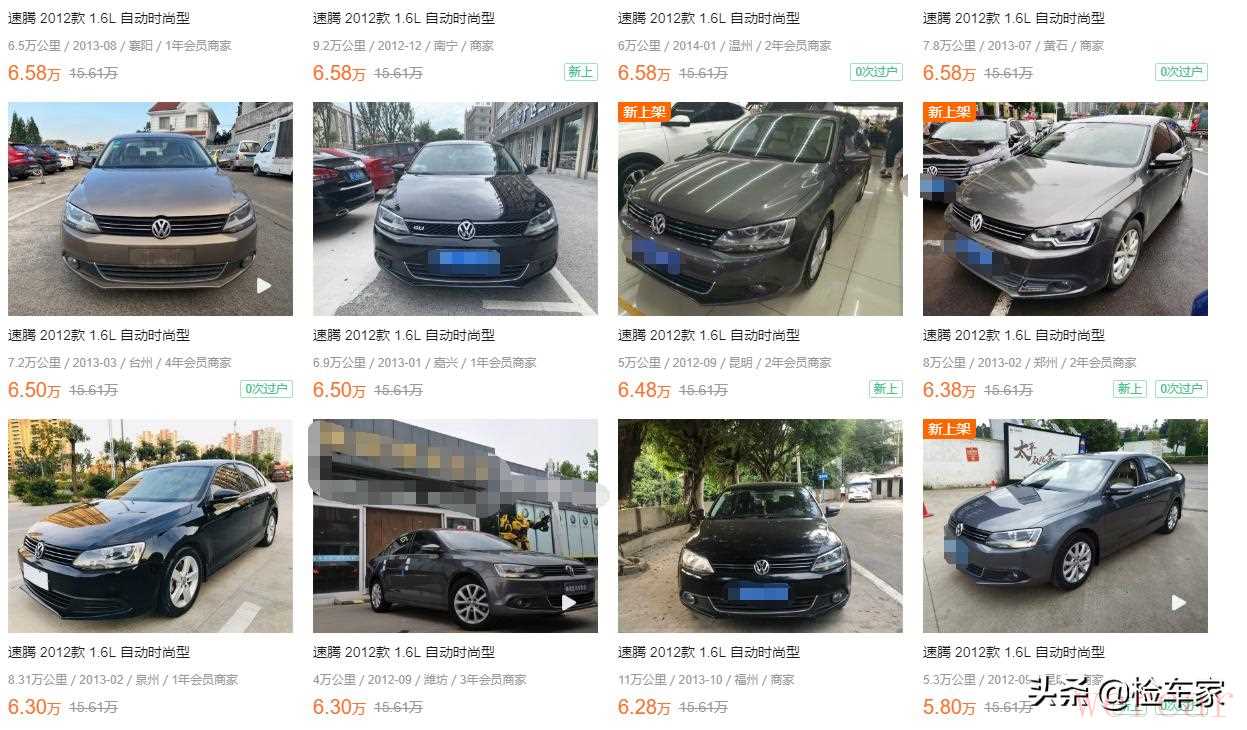
Task: Click 0次过户 tag on the 台州 listing
Action: click(x=266, y=389)
